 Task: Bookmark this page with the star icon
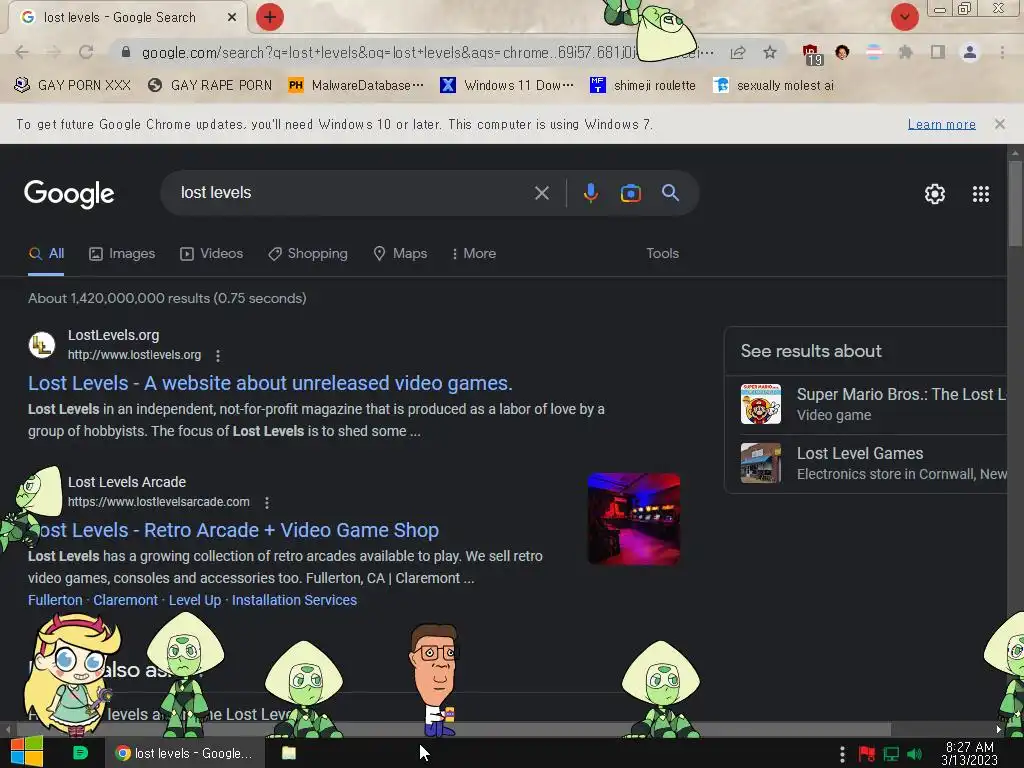point(770,52)
